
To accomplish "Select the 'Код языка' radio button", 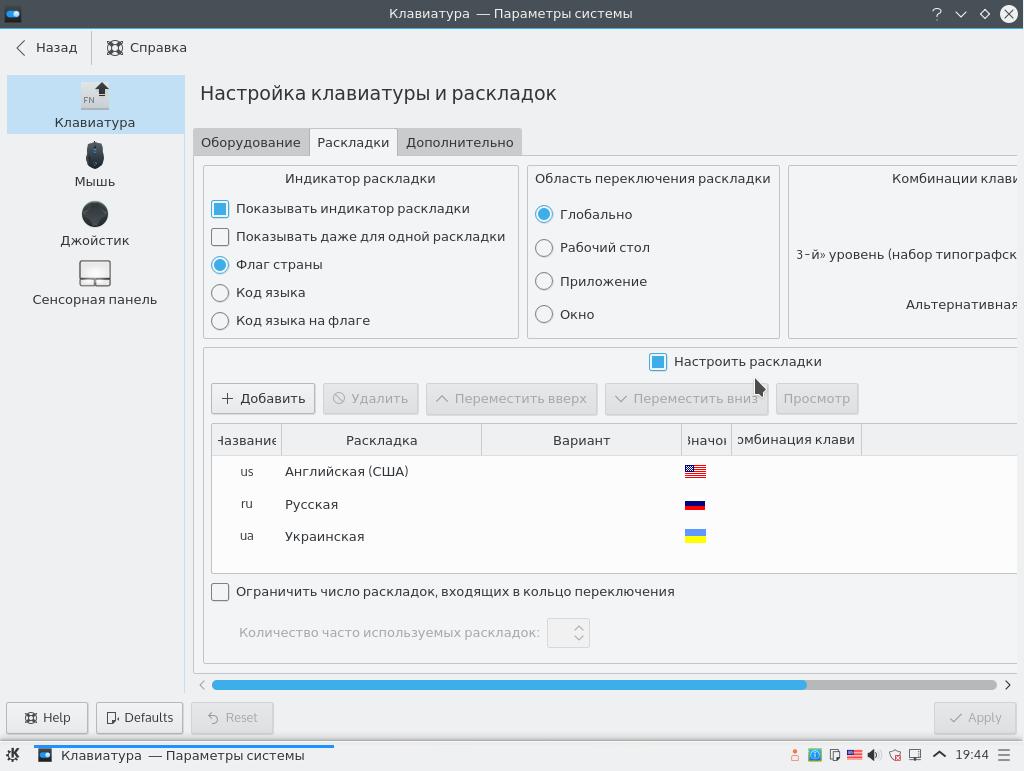I will coord(220,293).
